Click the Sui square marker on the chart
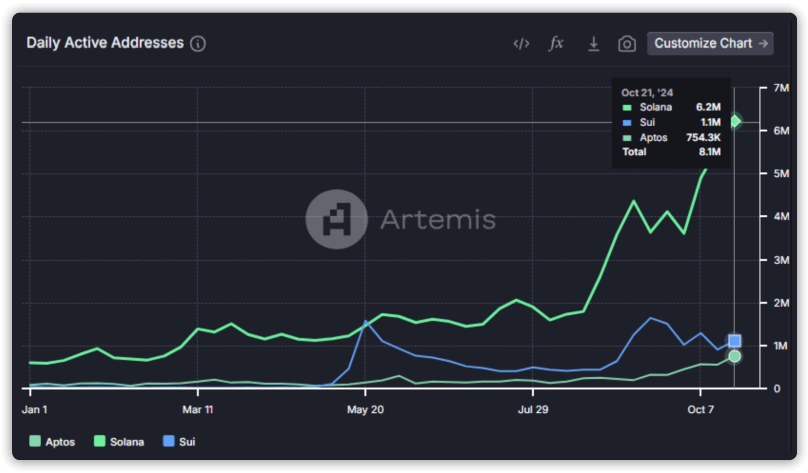808x473 pixels. click(735, 341)
